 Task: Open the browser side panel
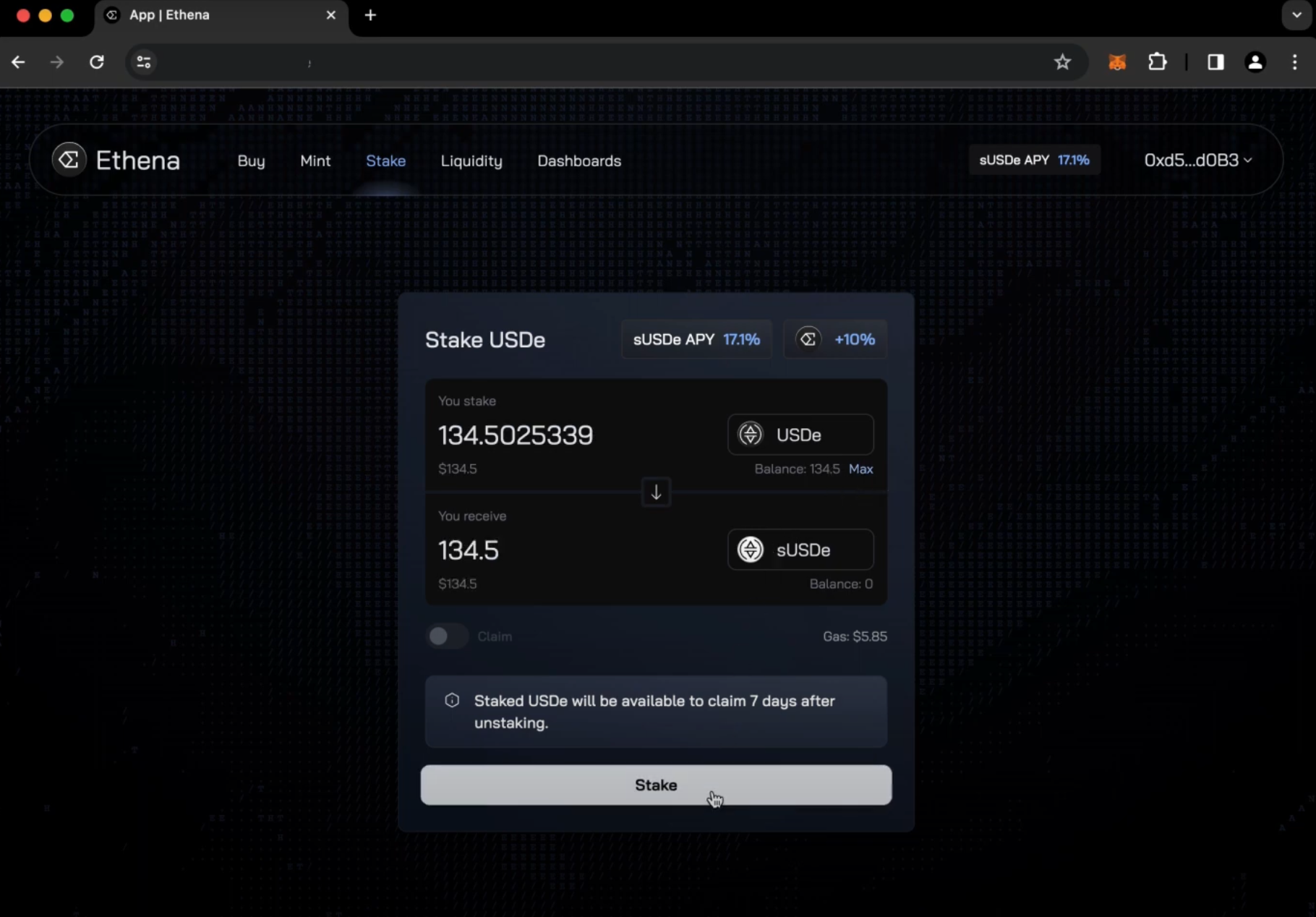pos(1215,62)
